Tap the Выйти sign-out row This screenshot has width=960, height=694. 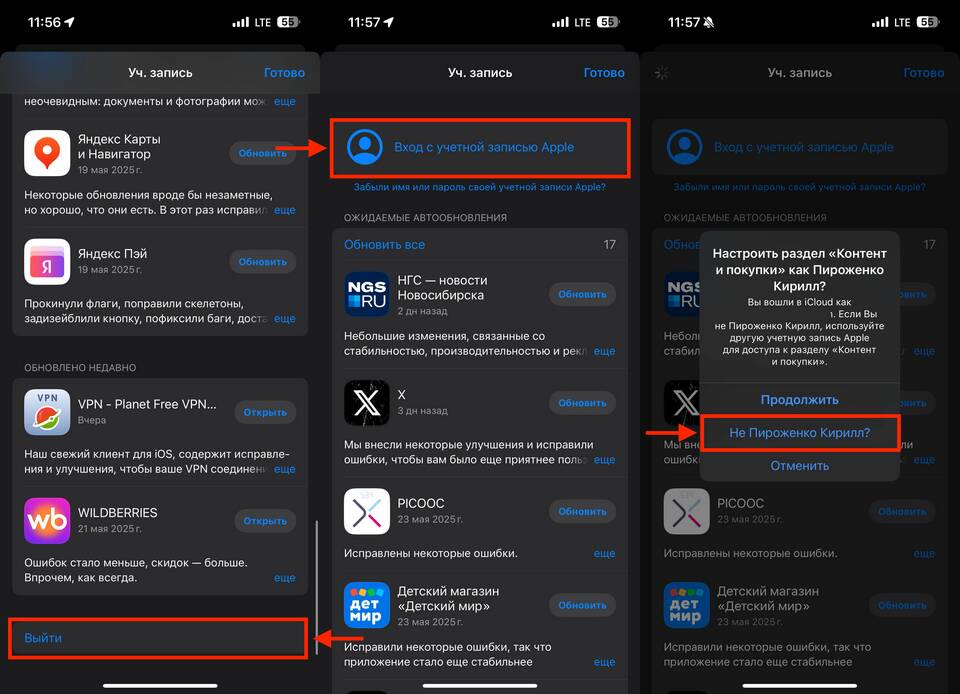pos(158,638)
